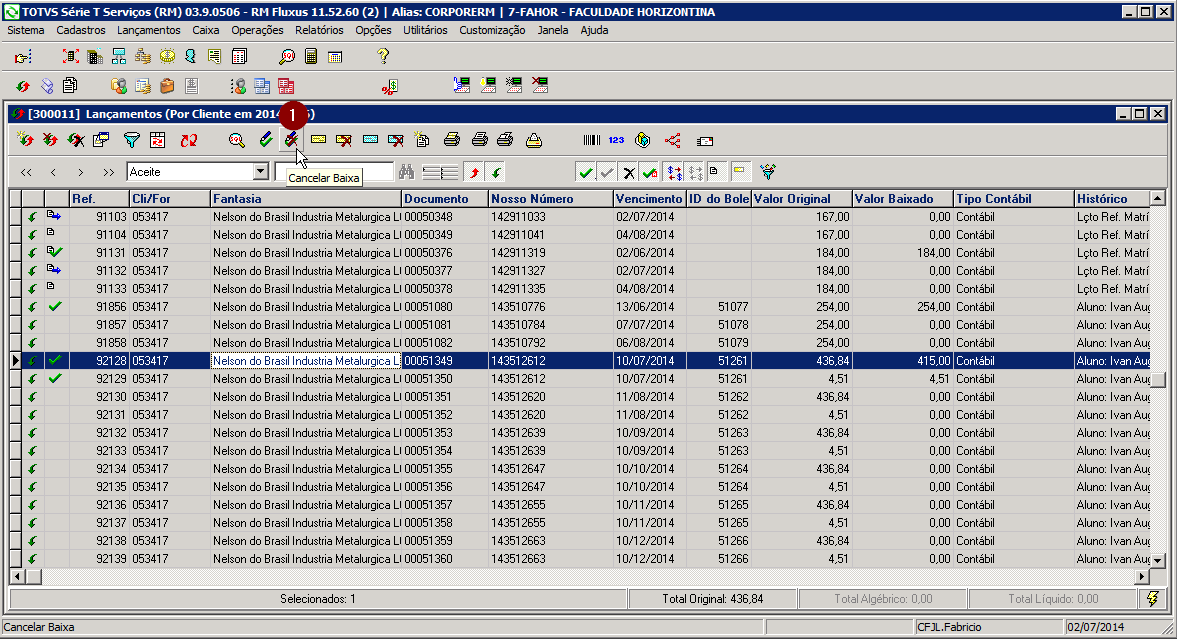This screenshot has width=1177, height=639.
Task: Click the SQL magnifier search icon
Action: pos(237,141)
